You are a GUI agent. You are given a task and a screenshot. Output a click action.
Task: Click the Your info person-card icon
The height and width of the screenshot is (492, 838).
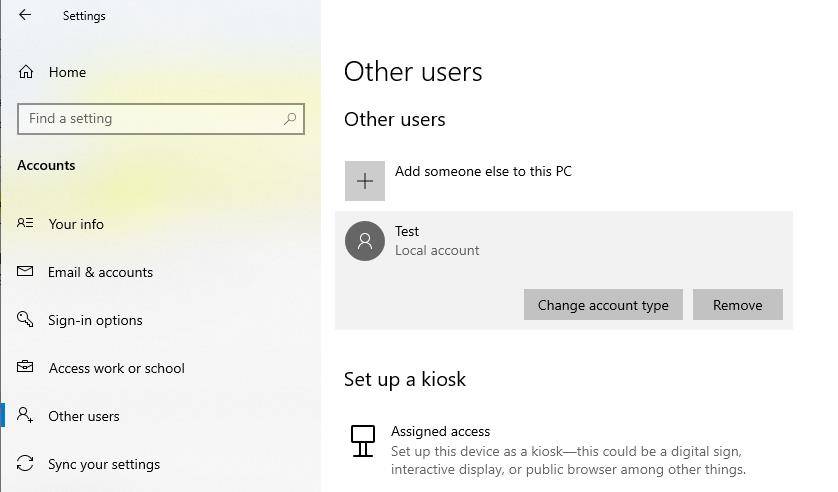(26, 224)
